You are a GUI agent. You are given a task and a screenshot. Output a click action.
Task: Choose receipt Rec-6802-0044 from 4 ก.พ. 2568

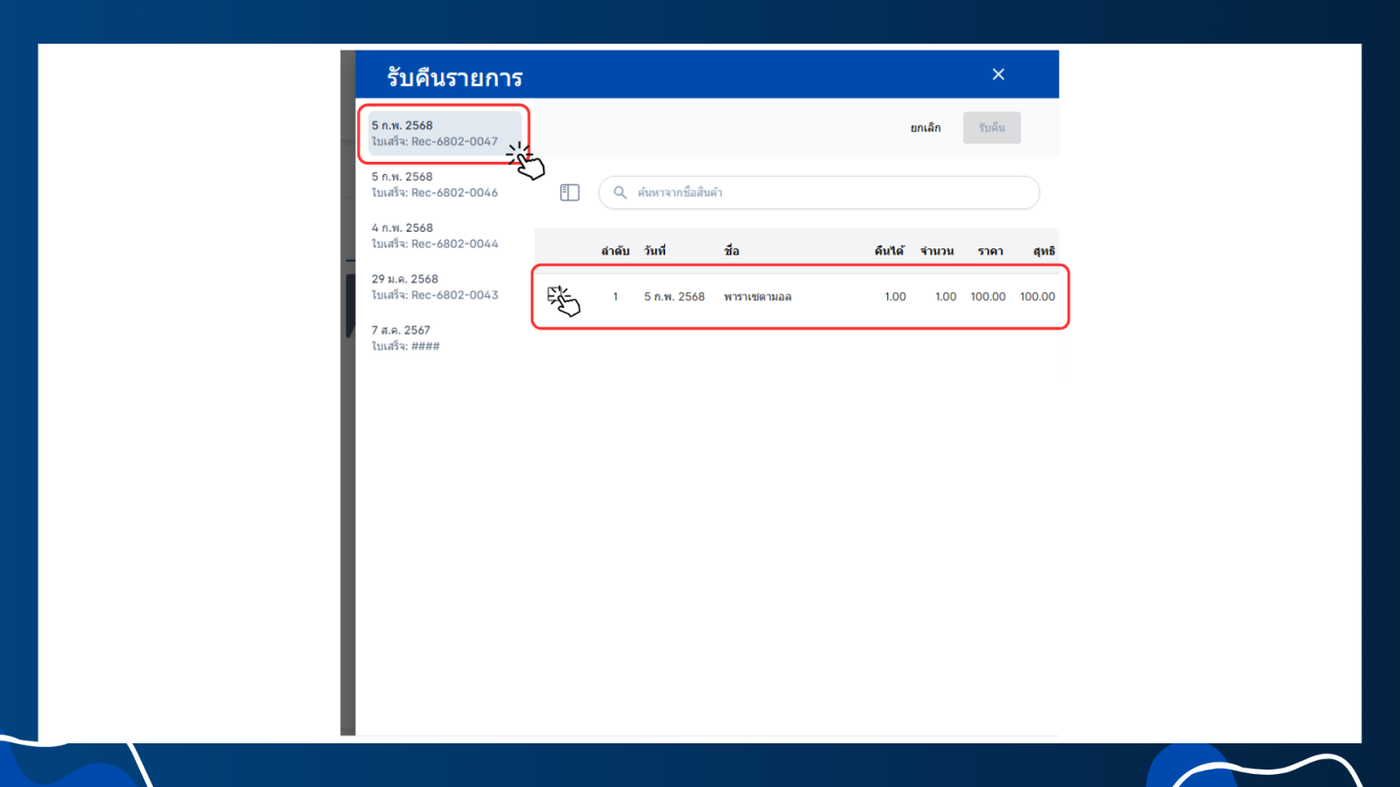point(445,236)
